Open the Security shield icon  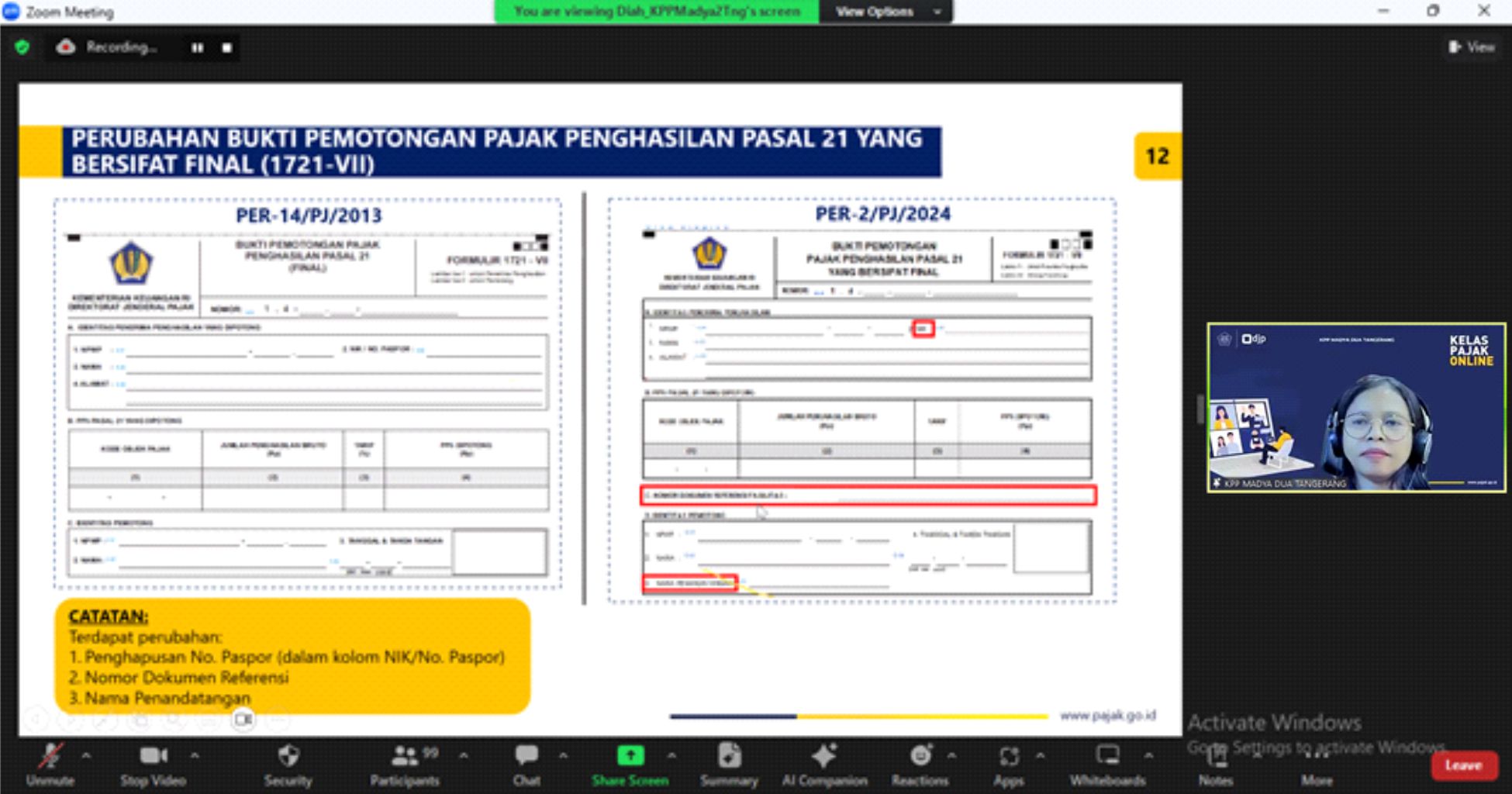pos(288,756)
